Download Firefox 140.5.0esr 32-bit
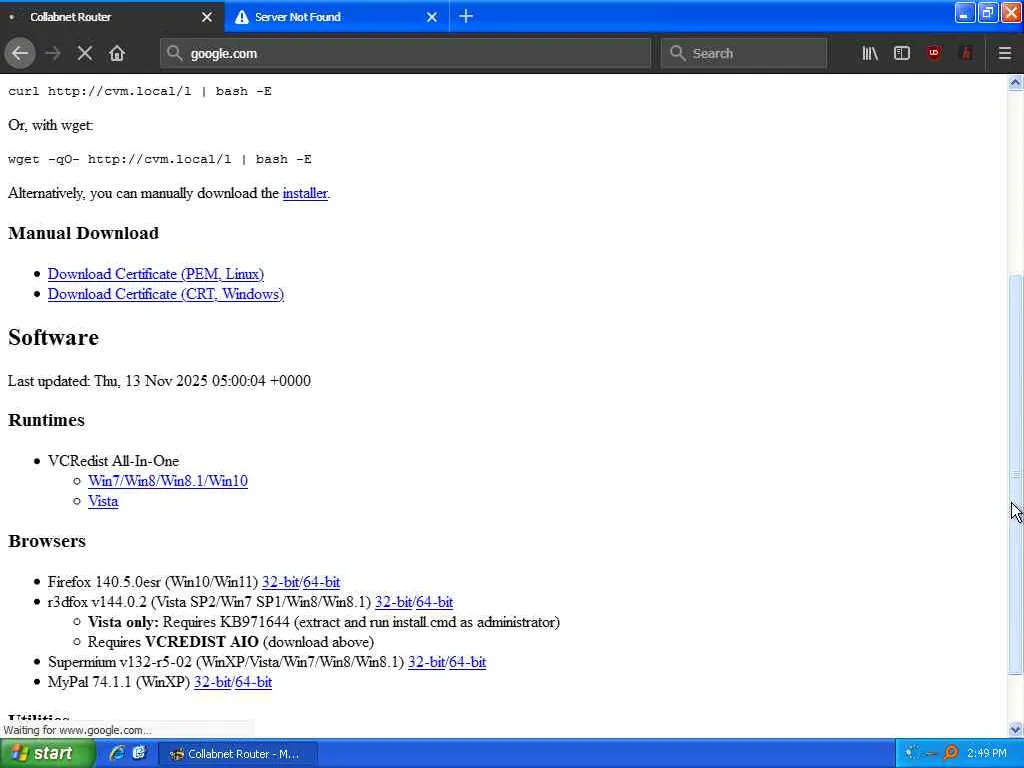Viewport: 1024px width, 768px height. coord(280,582)
